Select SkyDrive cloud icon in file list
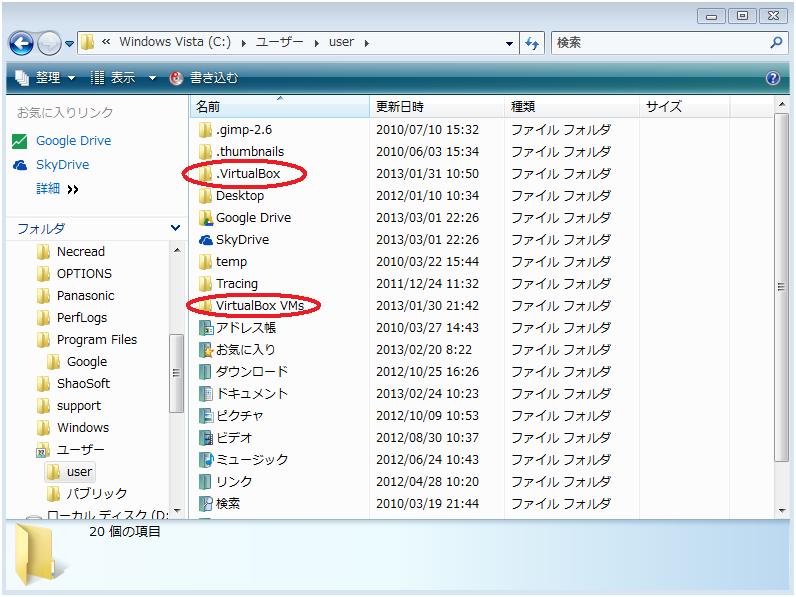 [x=206, y=240]
